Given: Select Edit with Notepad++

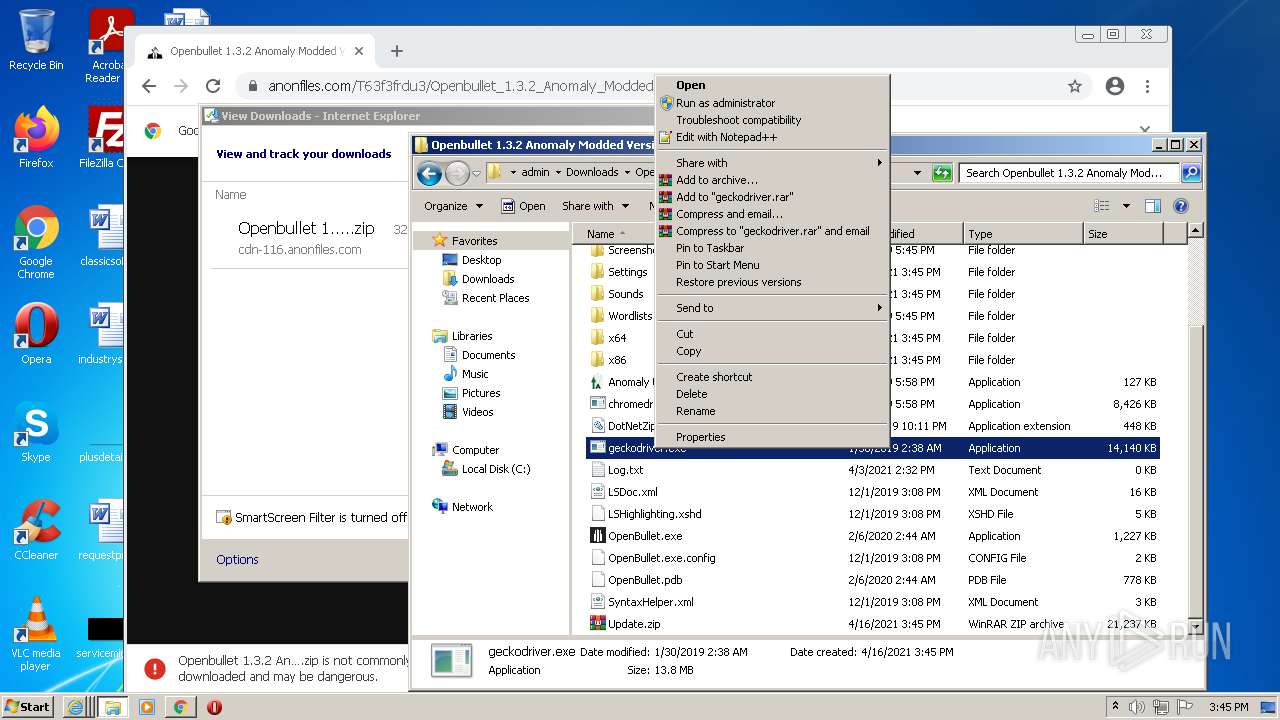Looking at the screenshot, I should (x=772, y=137).
